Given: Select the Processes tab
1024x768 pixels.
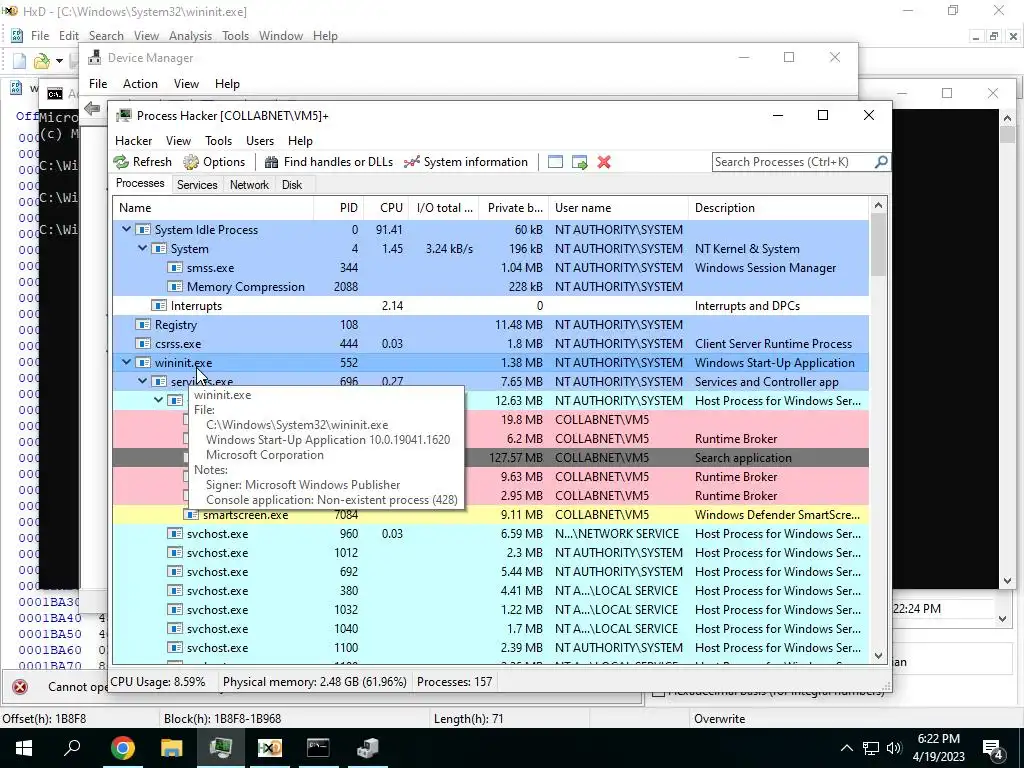Looking at the screenshot, I should (x=140, y=184).
